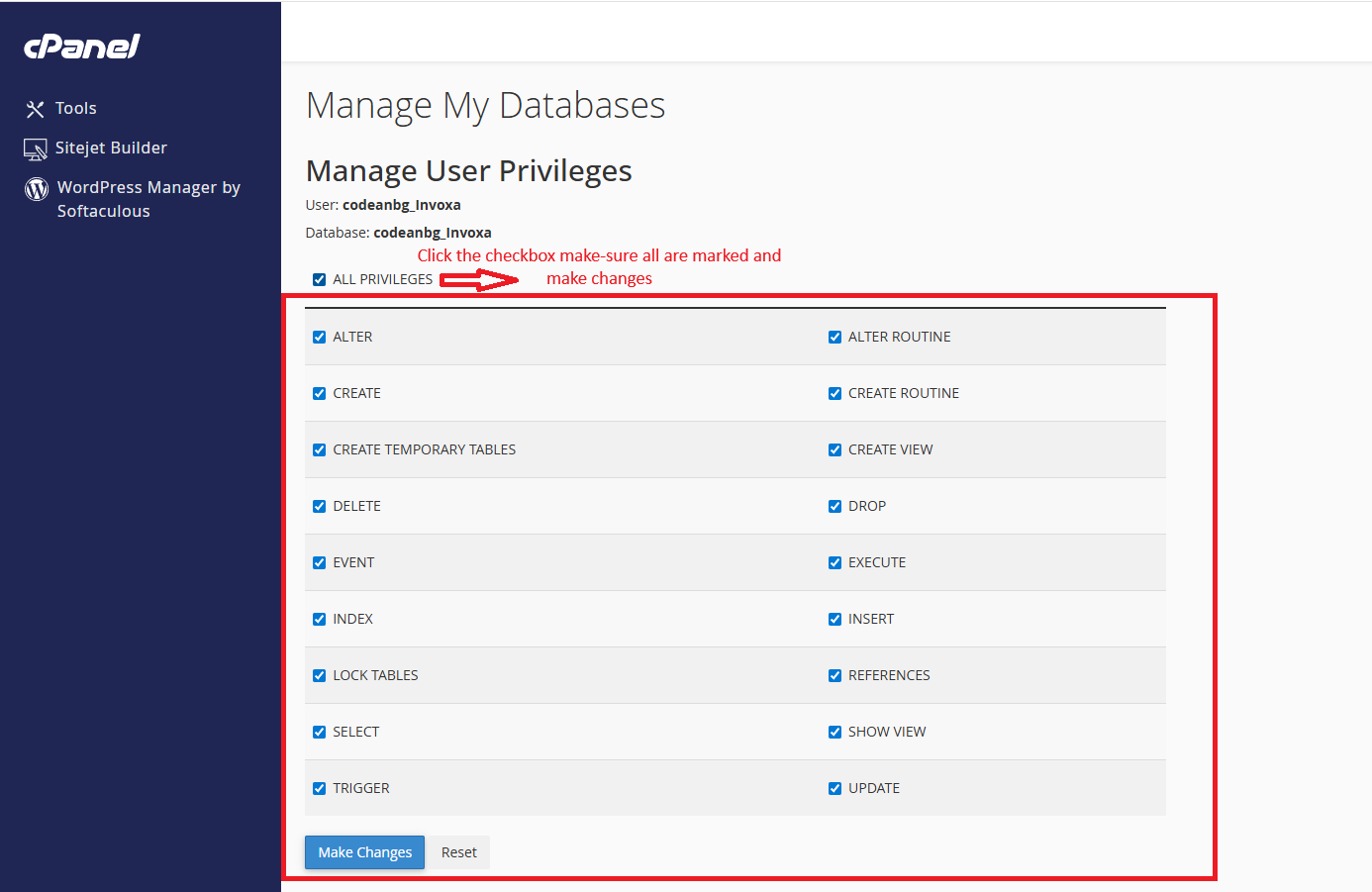Toggle the ALL PRIVILEGES checkbox
The image size is (1372, 892).
pyautogui.click(x=320, y=280)
